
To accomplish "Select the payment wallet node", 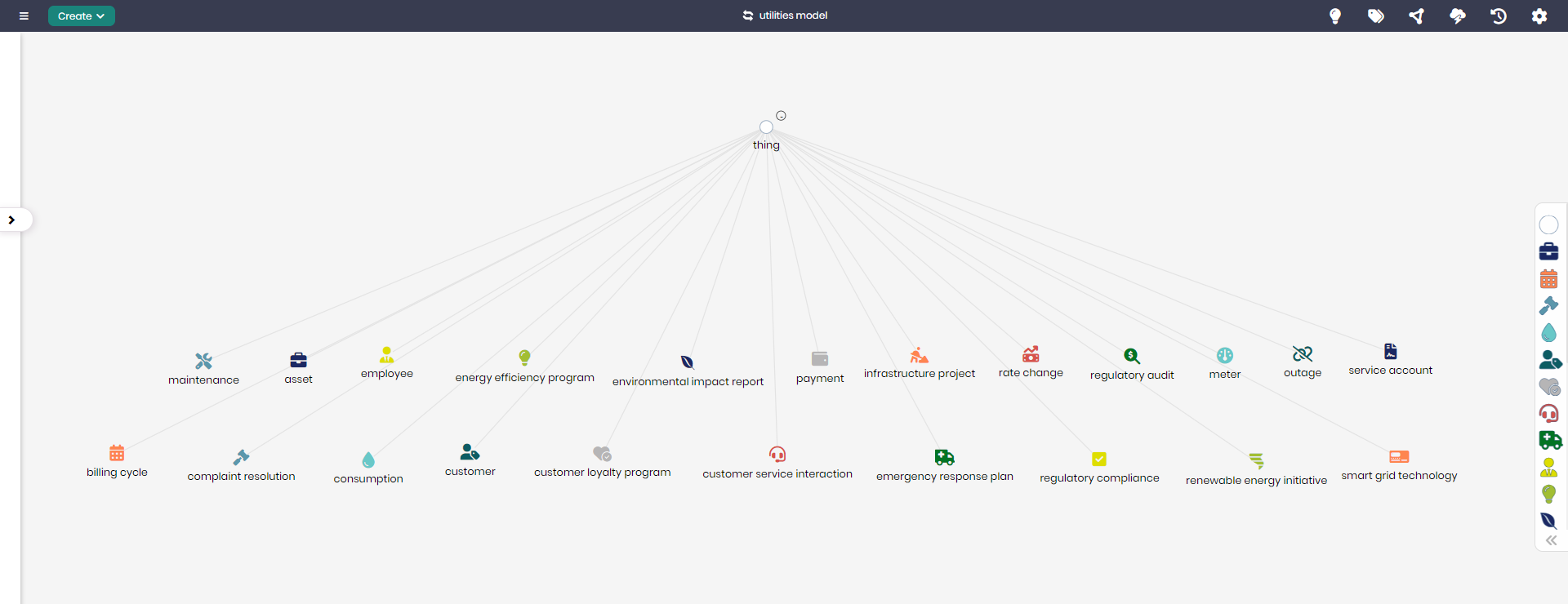I will (820, 358).
